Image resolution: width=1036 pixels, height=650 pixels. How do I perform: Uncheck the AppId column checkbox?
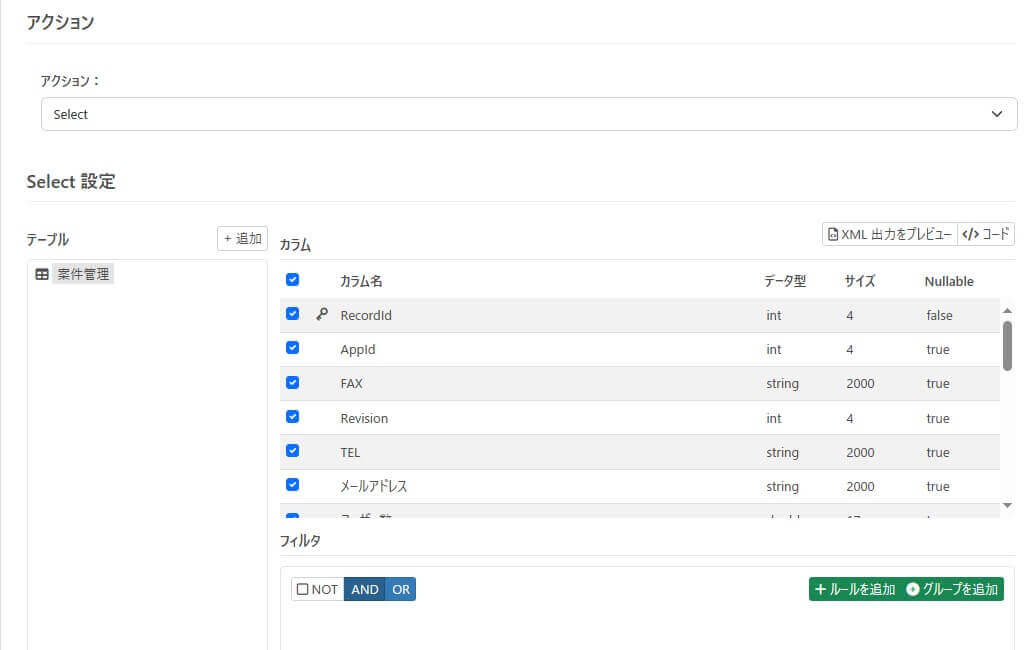293,348
